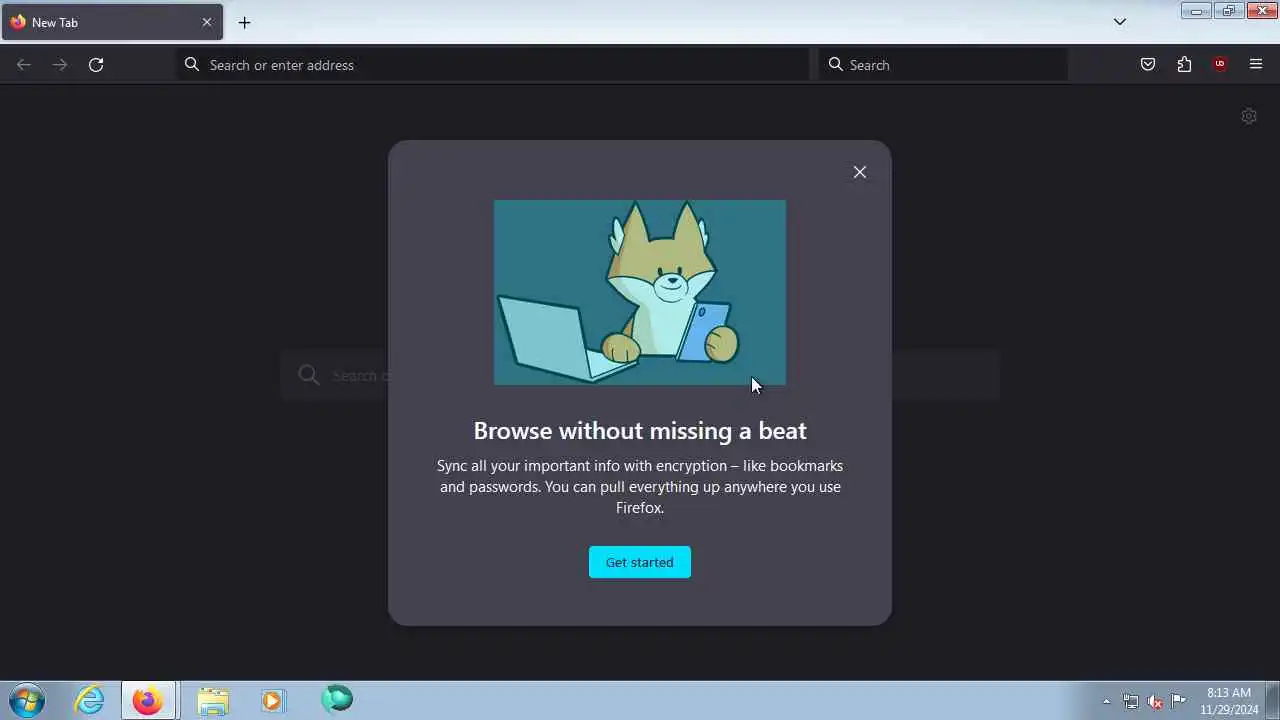Screen dimensions: 1280x720
Task: Open Save to Pocket icon
Action: pos(1148,65)
